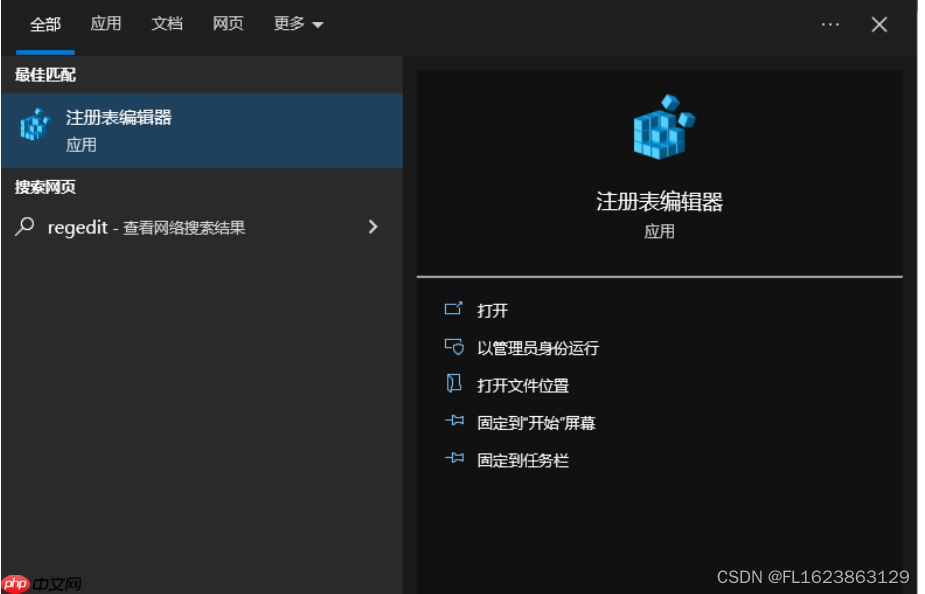Select the 全部 tab
Screen dimensions: 925x594
pyautogui.click(x=45, y=24)
